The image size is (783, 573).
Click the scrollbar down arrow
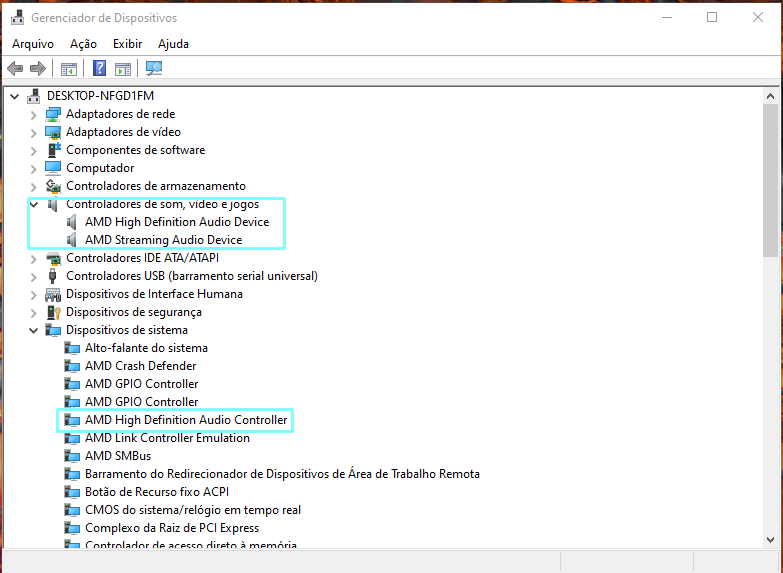[770, 540]
